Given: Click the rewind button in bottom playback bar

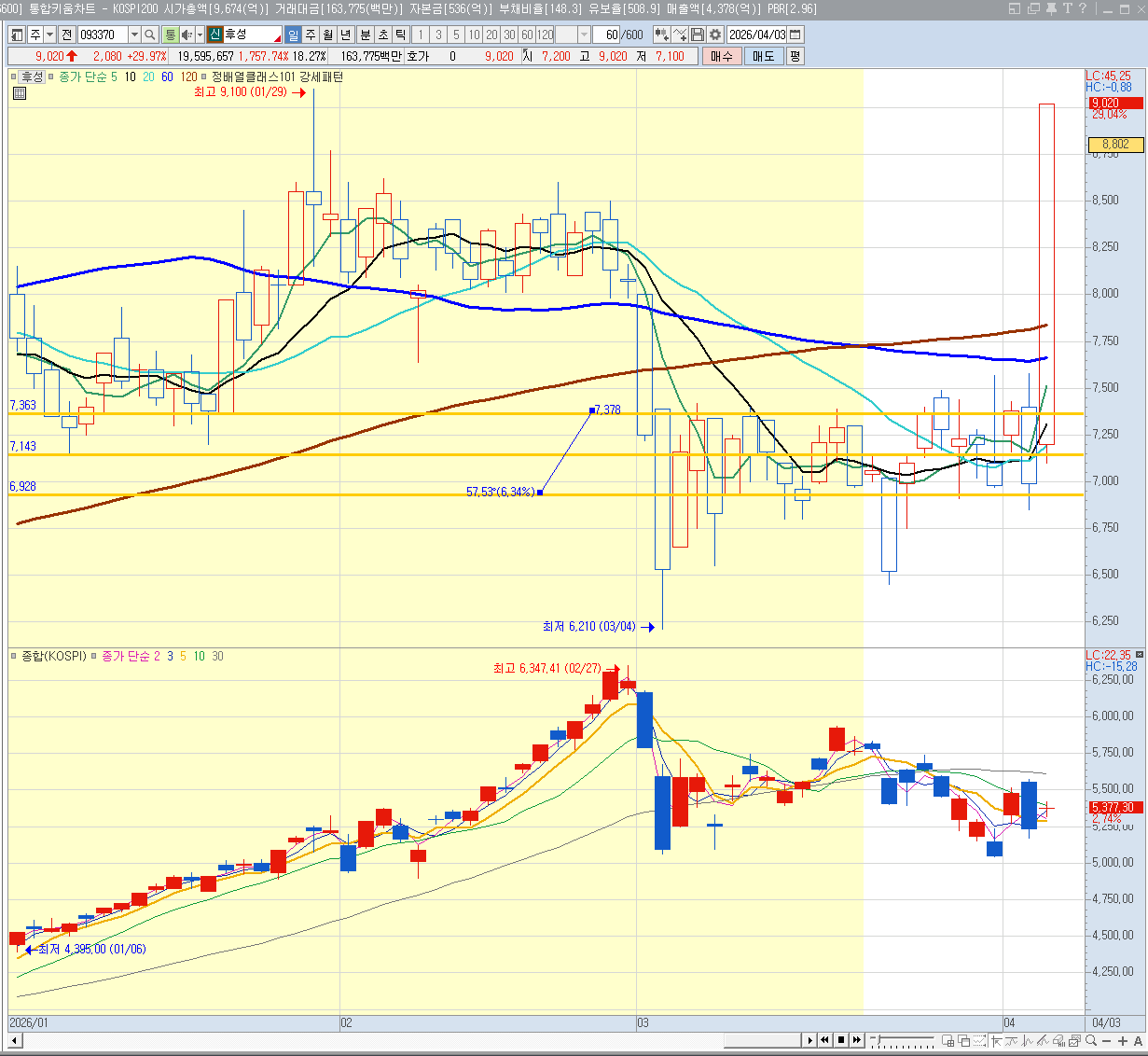Looking at the screenshot, I should tap(824, 1040).
